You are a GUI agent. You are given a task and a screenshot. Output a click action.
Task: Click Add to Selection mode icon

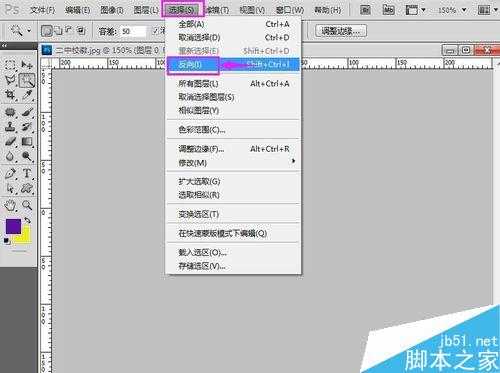59,31
